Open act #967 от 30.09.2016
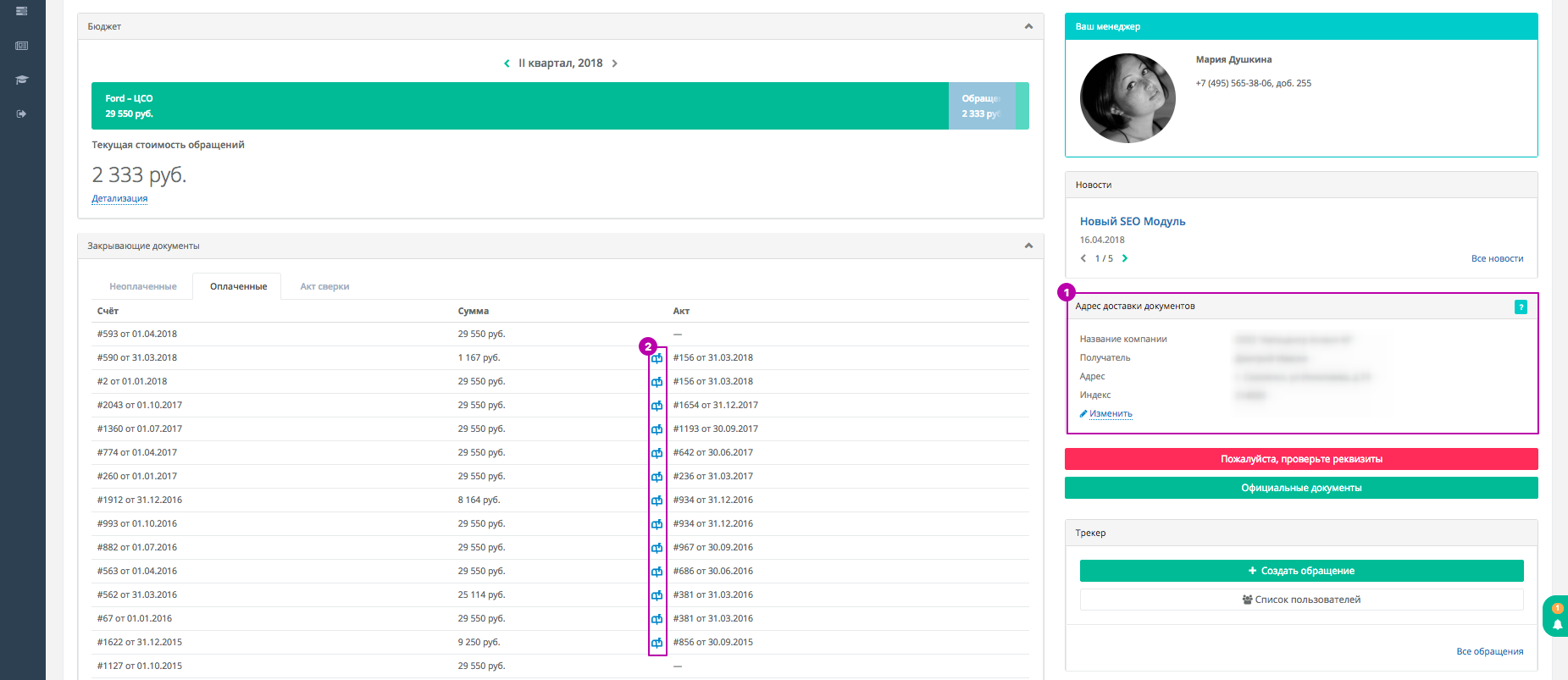 coord(713,547)
